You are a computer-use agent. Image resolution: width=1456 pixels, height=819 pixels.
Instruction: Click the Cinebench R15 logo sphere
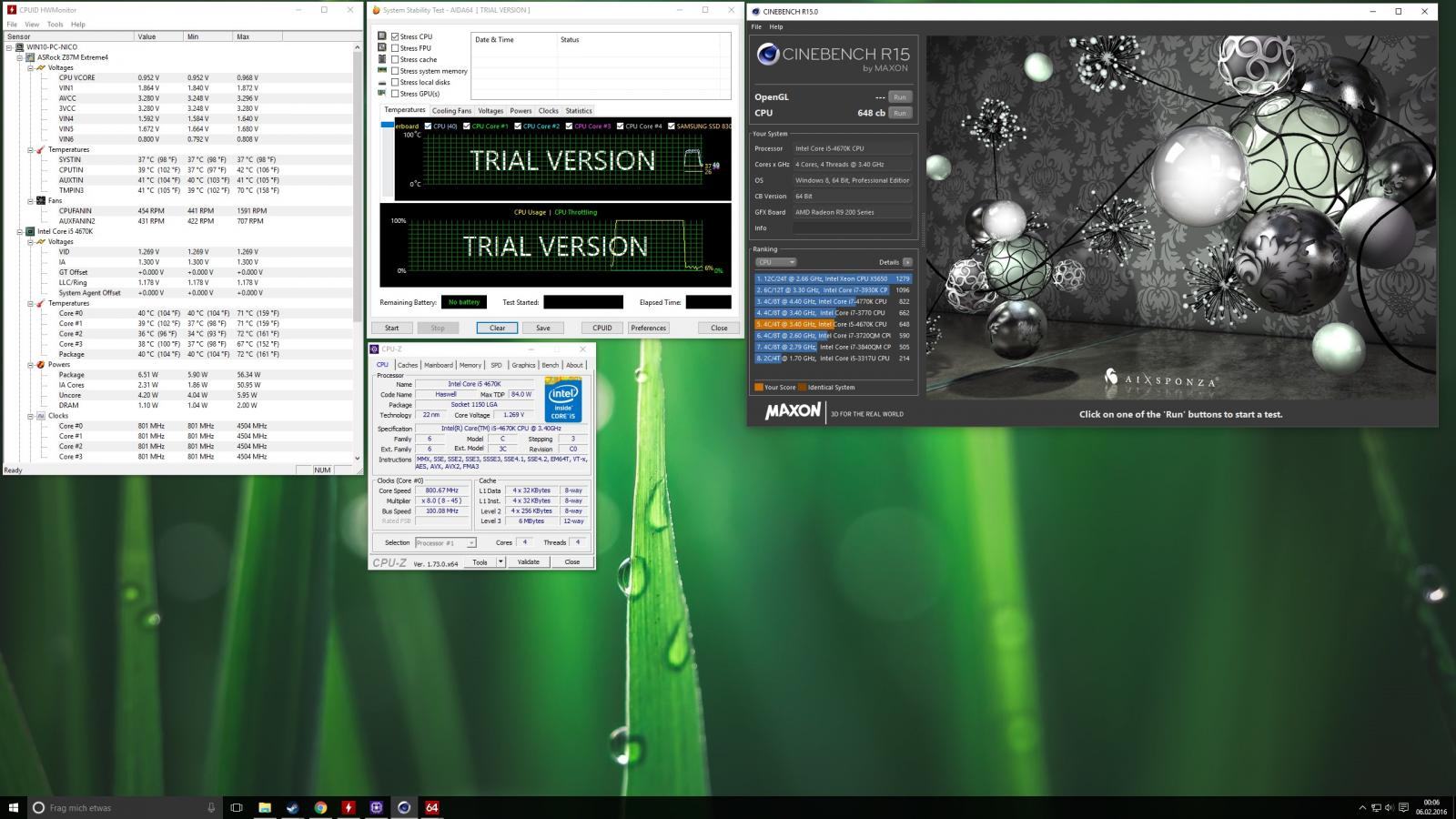(767, 55)
